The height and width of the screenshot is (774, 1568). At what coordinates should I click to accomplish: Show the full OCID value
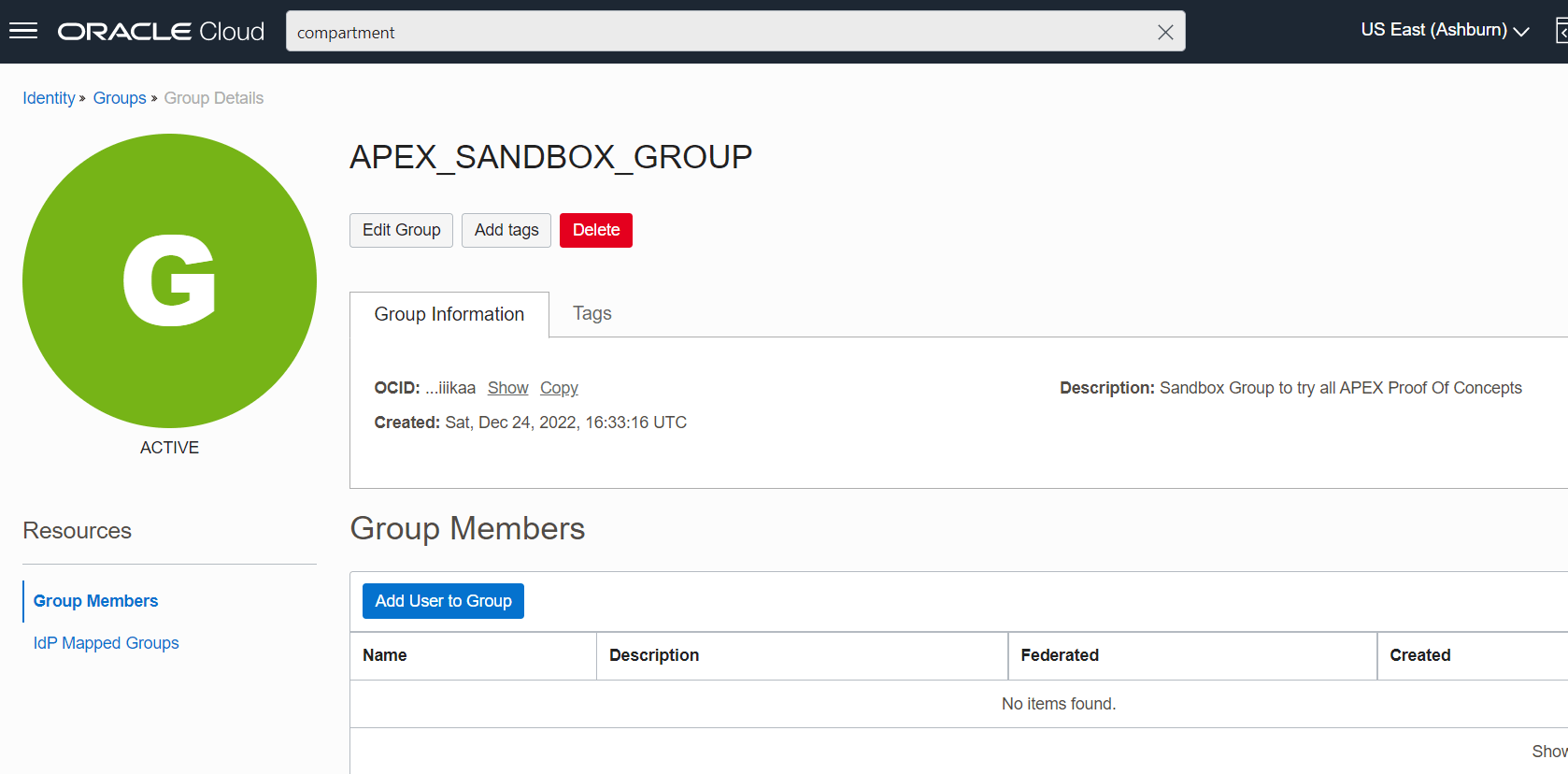click(x=508, y=388)
